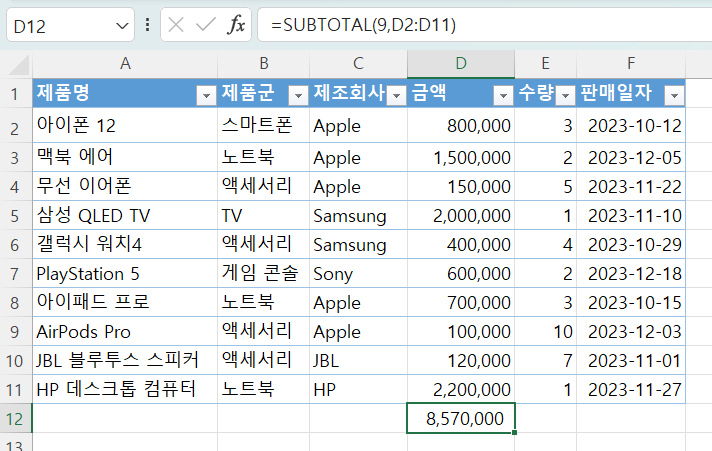The height and width of the screenshot is (451, 712).
Task: Select row 5 header
Action: [15, 216]
